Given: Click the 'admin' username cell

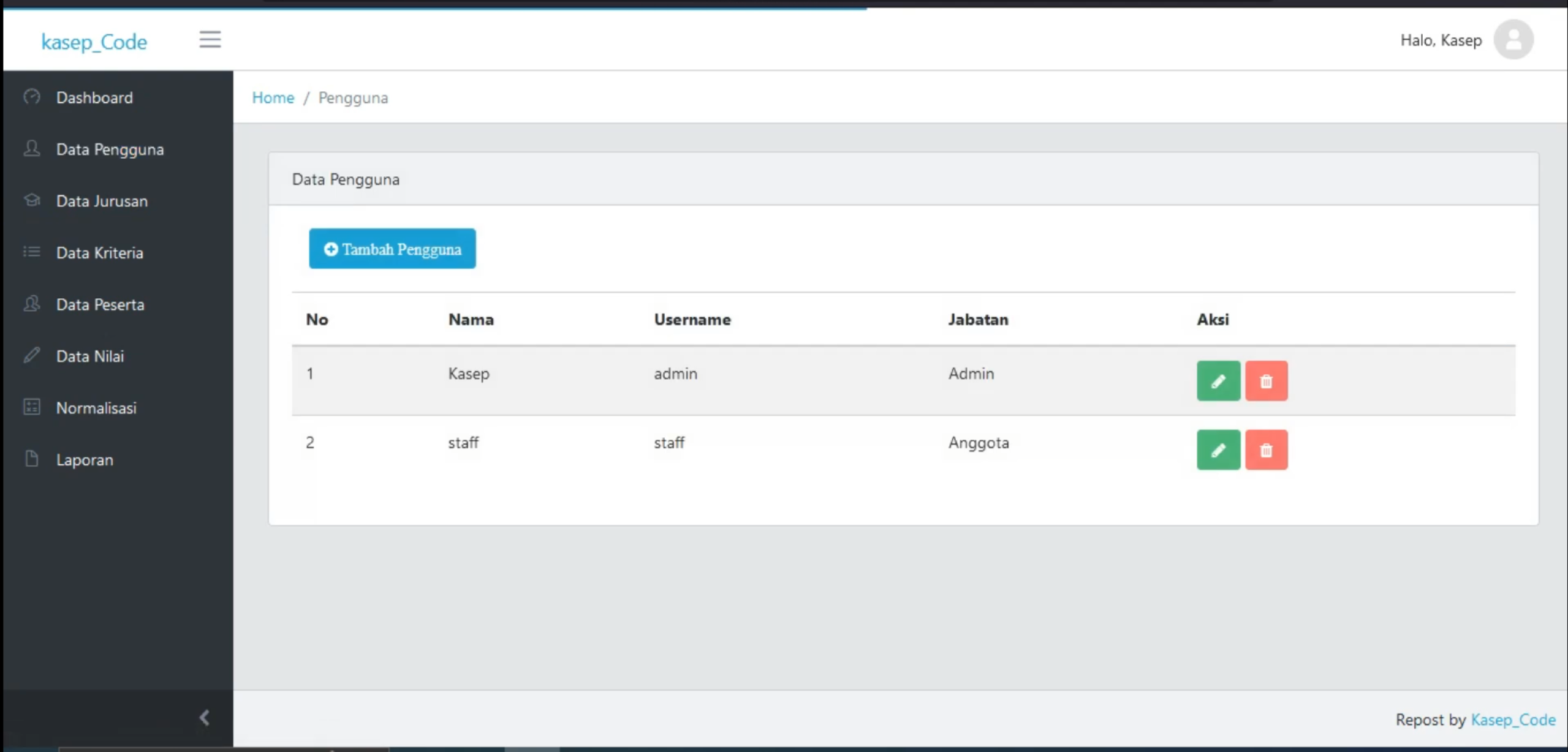Looking at the screenshot, I should coord(675,374).
